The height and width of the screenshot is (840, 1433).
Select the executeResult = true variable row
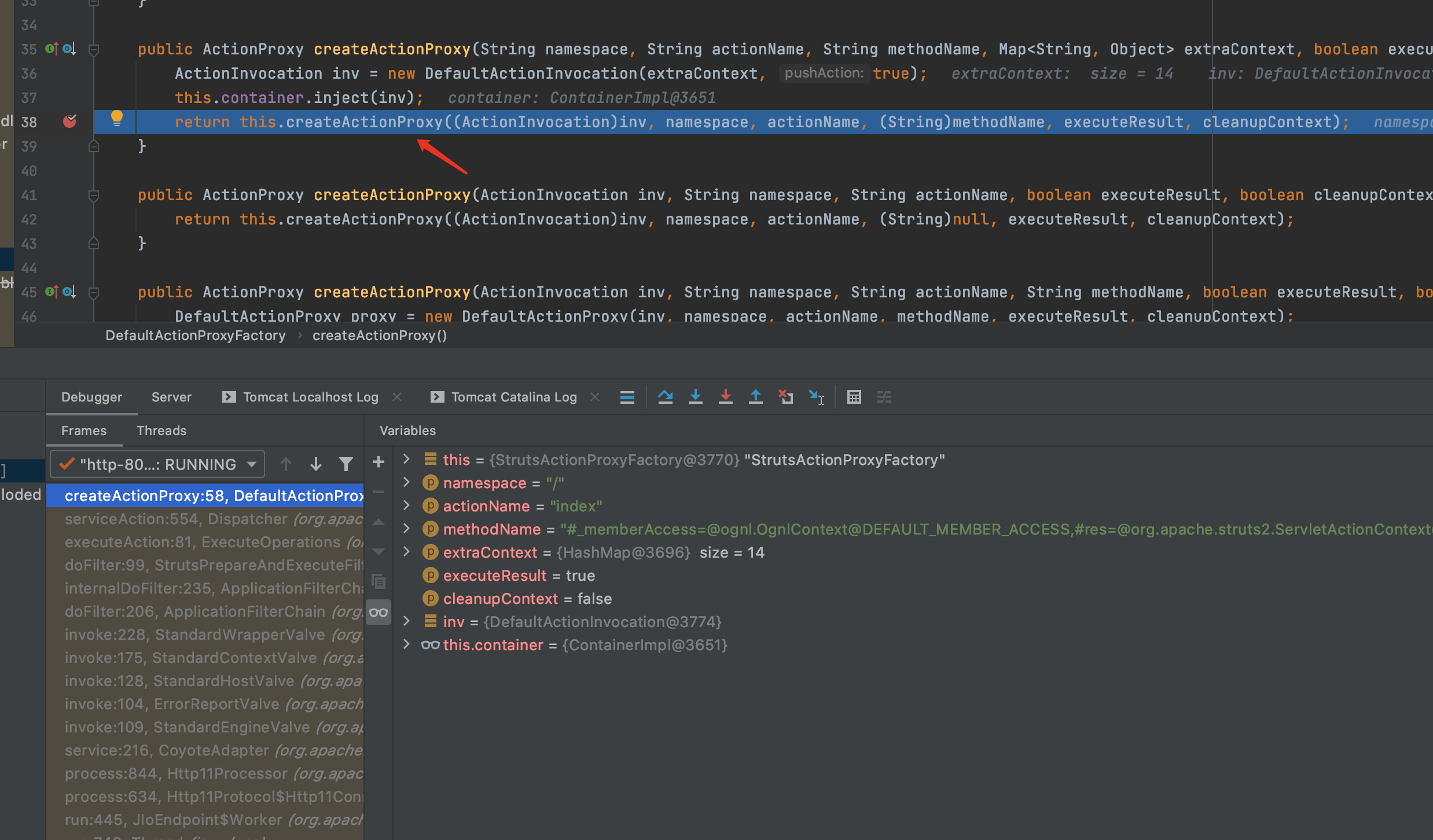click(913, 575)
